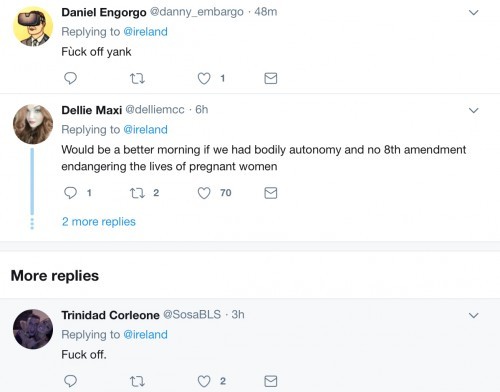Retweet Trinidad Corleone's tweet
Image resolution: width=500 pixels, height=392 pixels.
tap(137, 381)
